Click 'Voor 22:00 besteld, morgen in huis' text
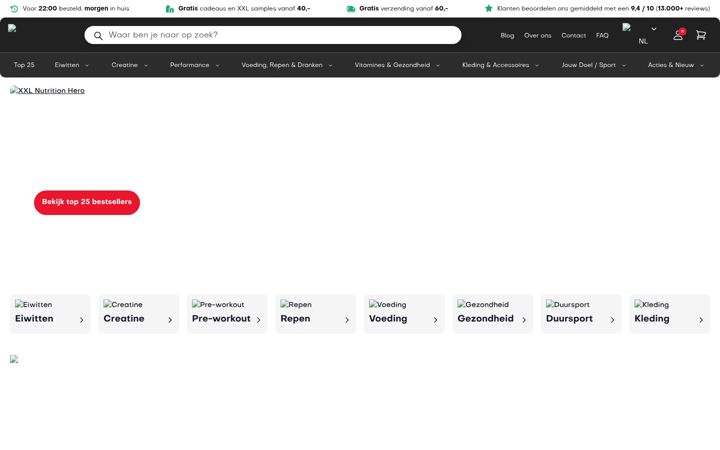This screenshot has height=450, width=720. (x=76, y=8)
